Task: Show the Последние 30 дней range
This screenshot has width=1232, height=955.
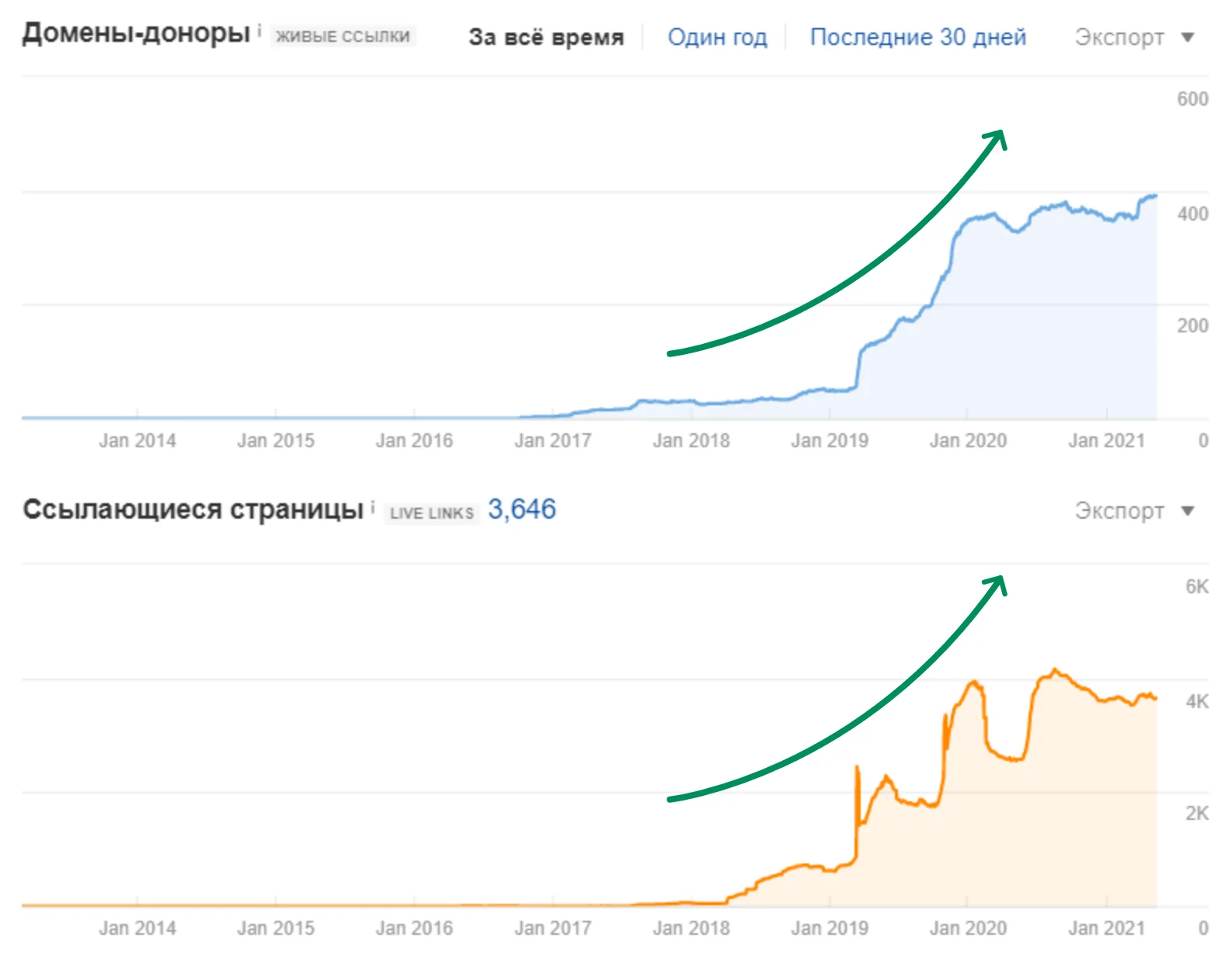Action: (x=917, y=37)
